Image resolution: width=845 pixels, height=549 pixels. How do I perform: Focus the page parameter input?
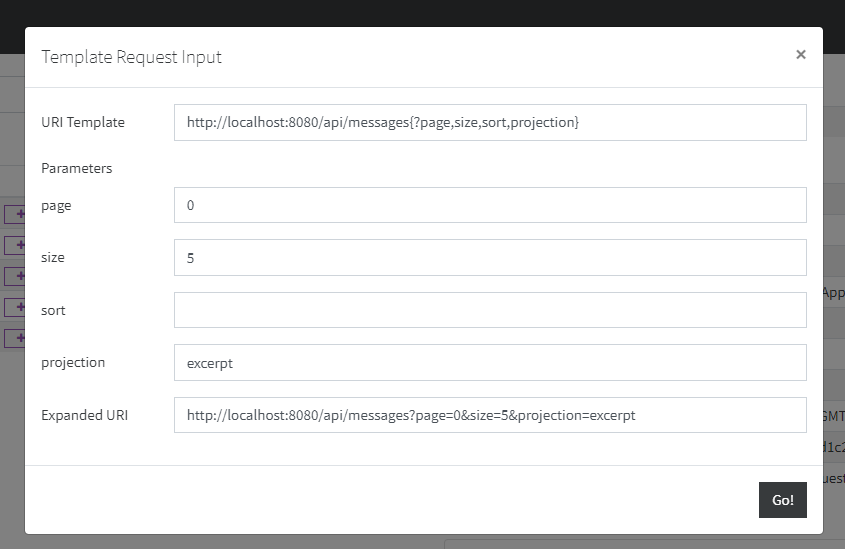(490, 205)
